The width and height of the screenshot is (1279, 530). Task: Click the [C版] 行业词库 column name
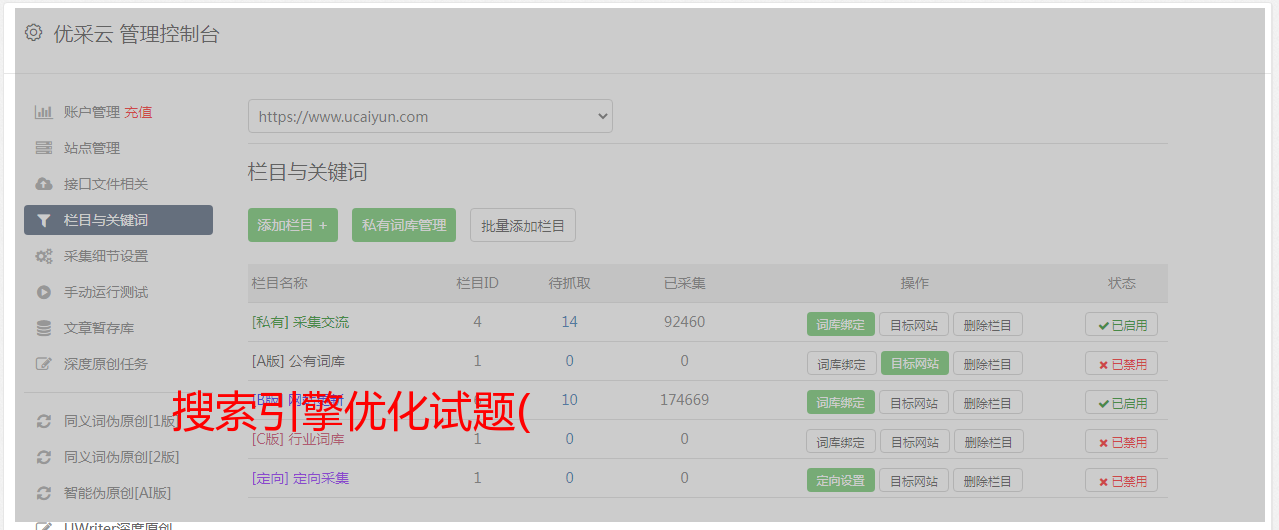tap(298, 439)
